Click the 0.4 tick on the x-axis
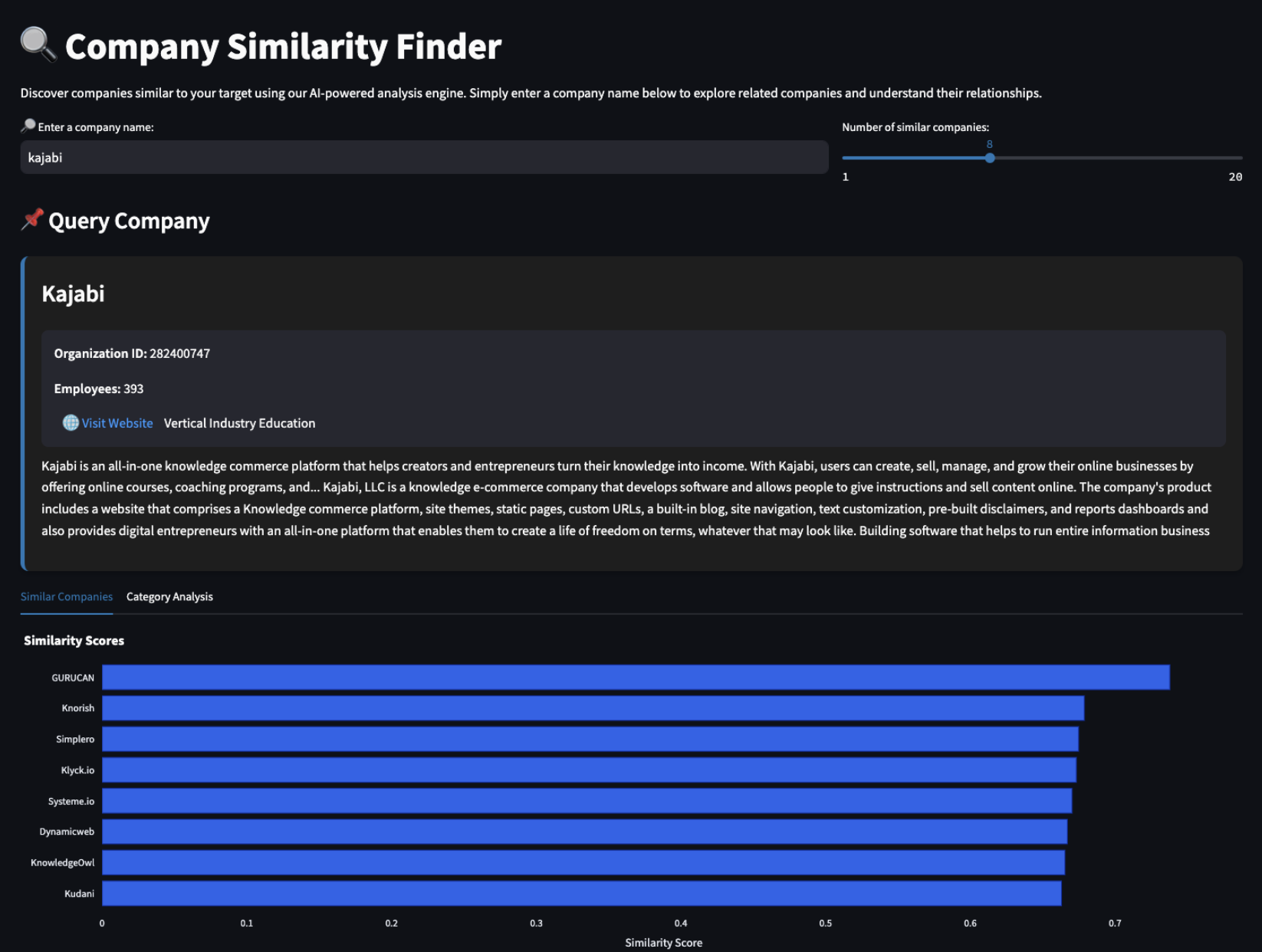This screenshot has width=1262, height=952. click(x=681, y=923)
